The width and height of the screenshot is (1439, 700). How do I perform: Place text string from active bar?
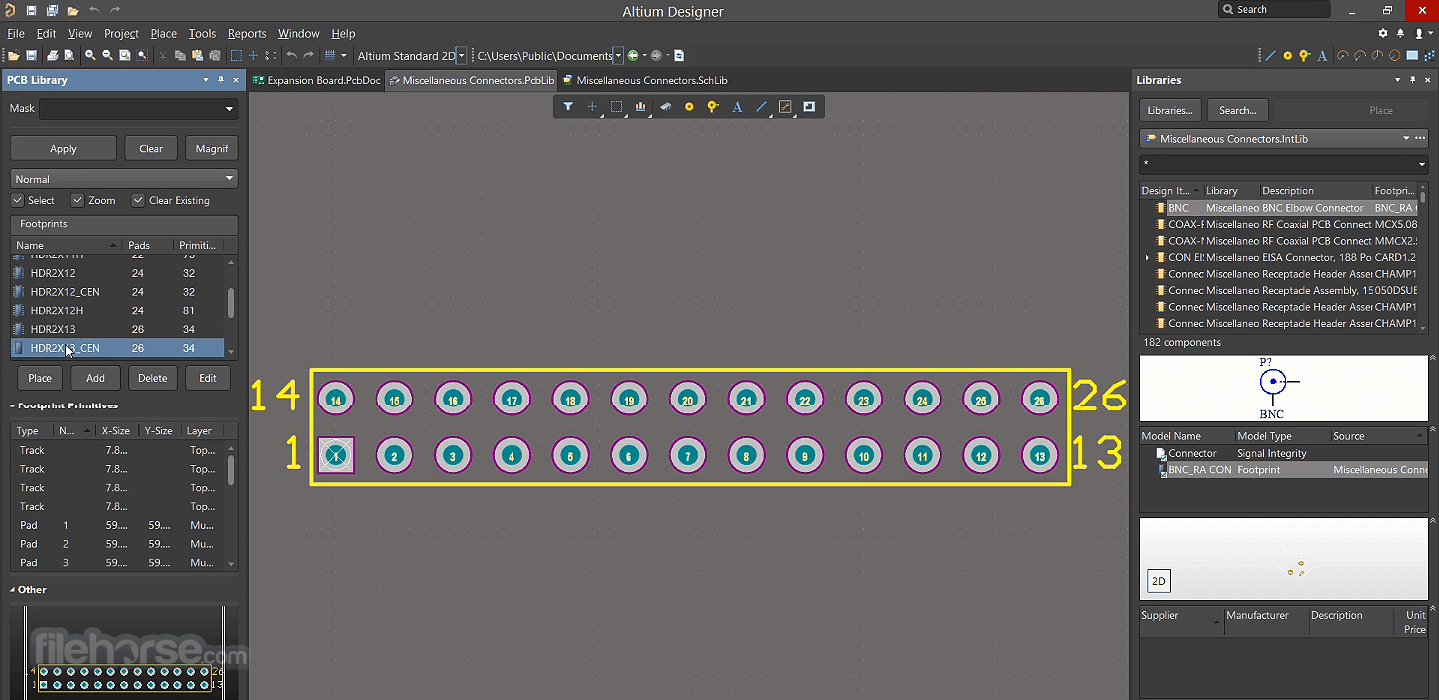(x=737, y=106)
